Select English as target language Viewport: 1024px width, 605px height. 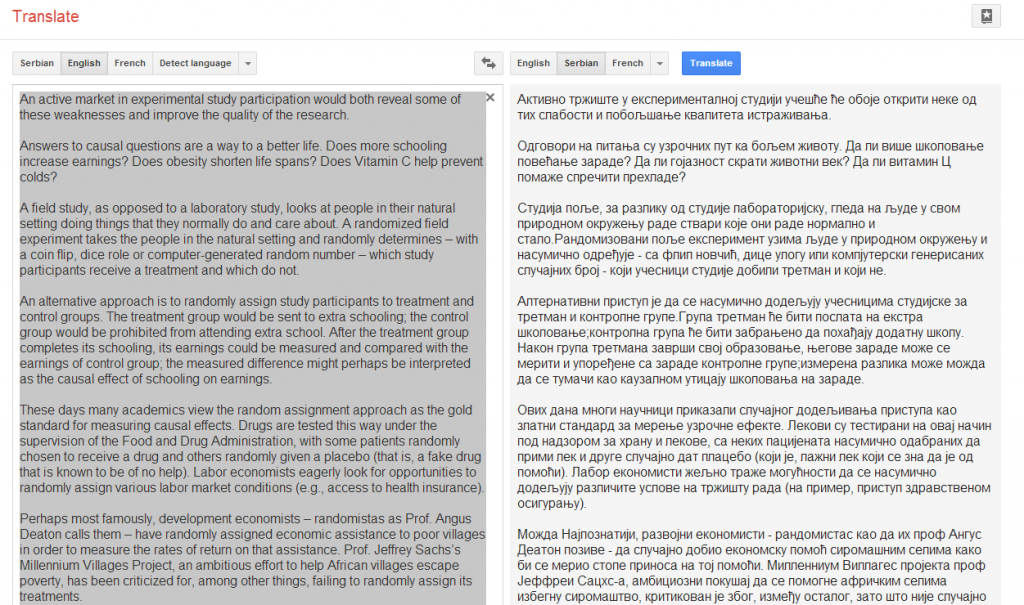534,63
